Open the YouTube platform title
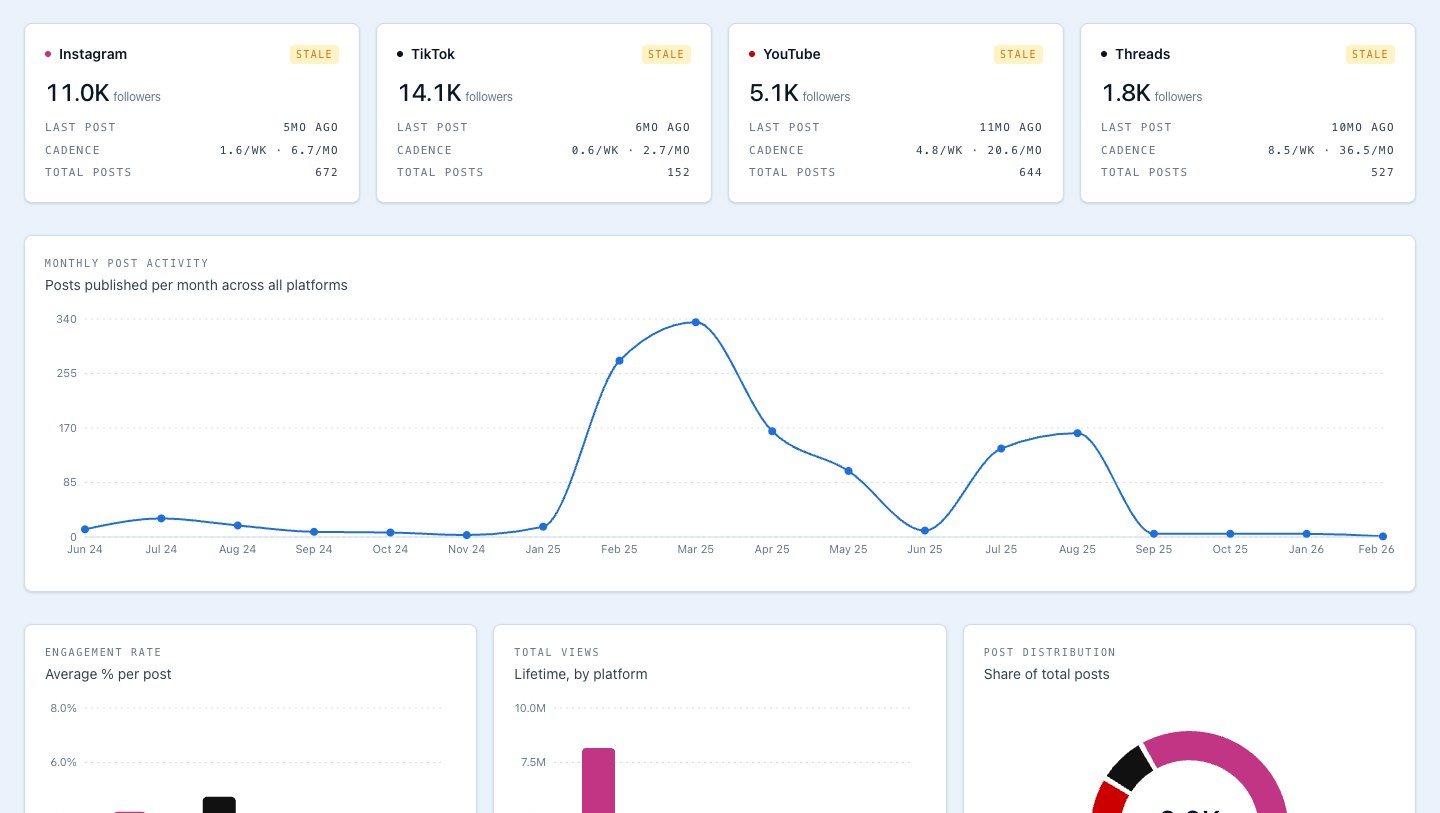This screenshot has width=1440, height=813. pos(792,54)
